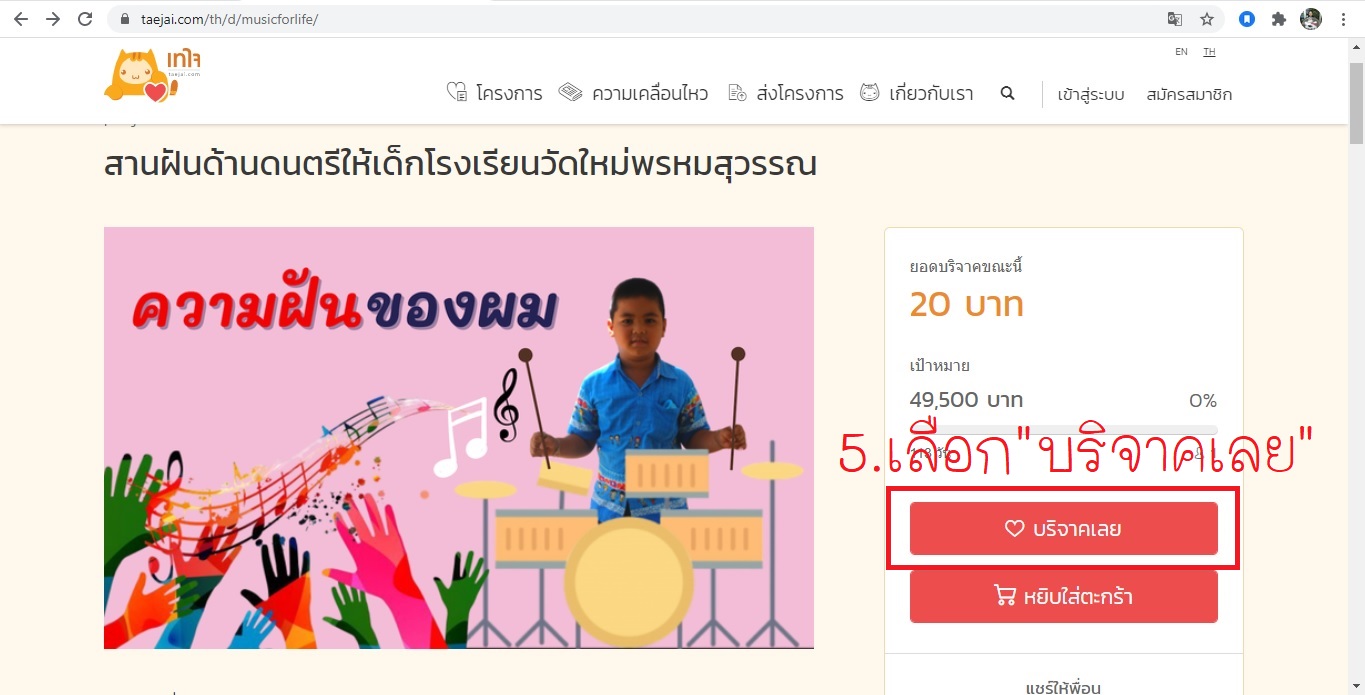1365x695 pixels.
Task: Reload the page with refresh icon
Action: tap(85, 19)
